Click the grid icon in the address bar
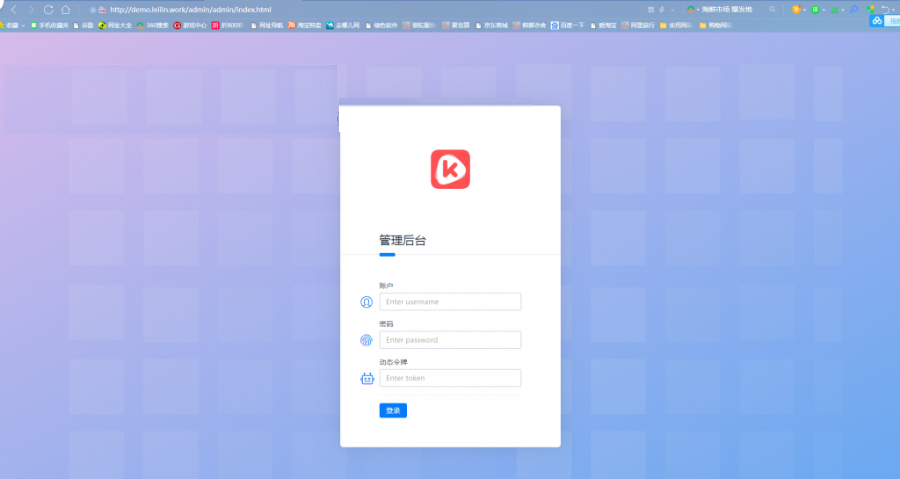This screenshot has height=479, width=900. tap(650, 10)
